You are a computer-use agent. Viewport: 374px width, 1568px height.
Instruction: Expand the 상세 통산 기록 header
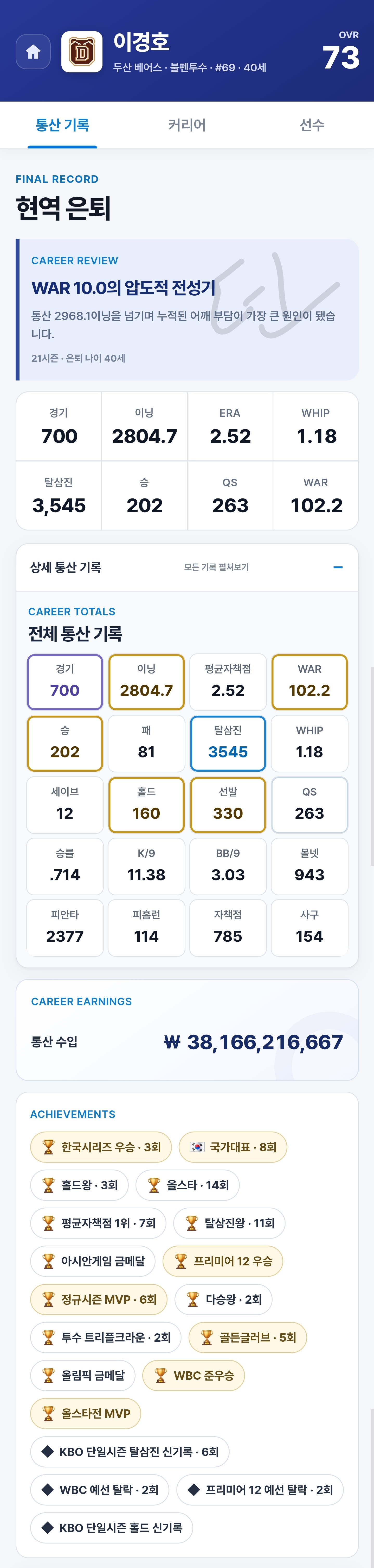[187, 567]
